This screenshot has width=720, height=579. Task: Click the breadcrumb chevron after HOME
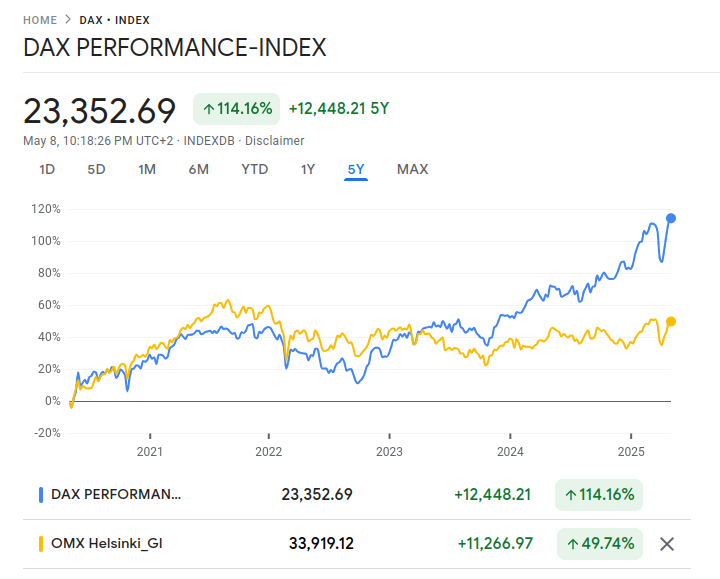(68, 20)
